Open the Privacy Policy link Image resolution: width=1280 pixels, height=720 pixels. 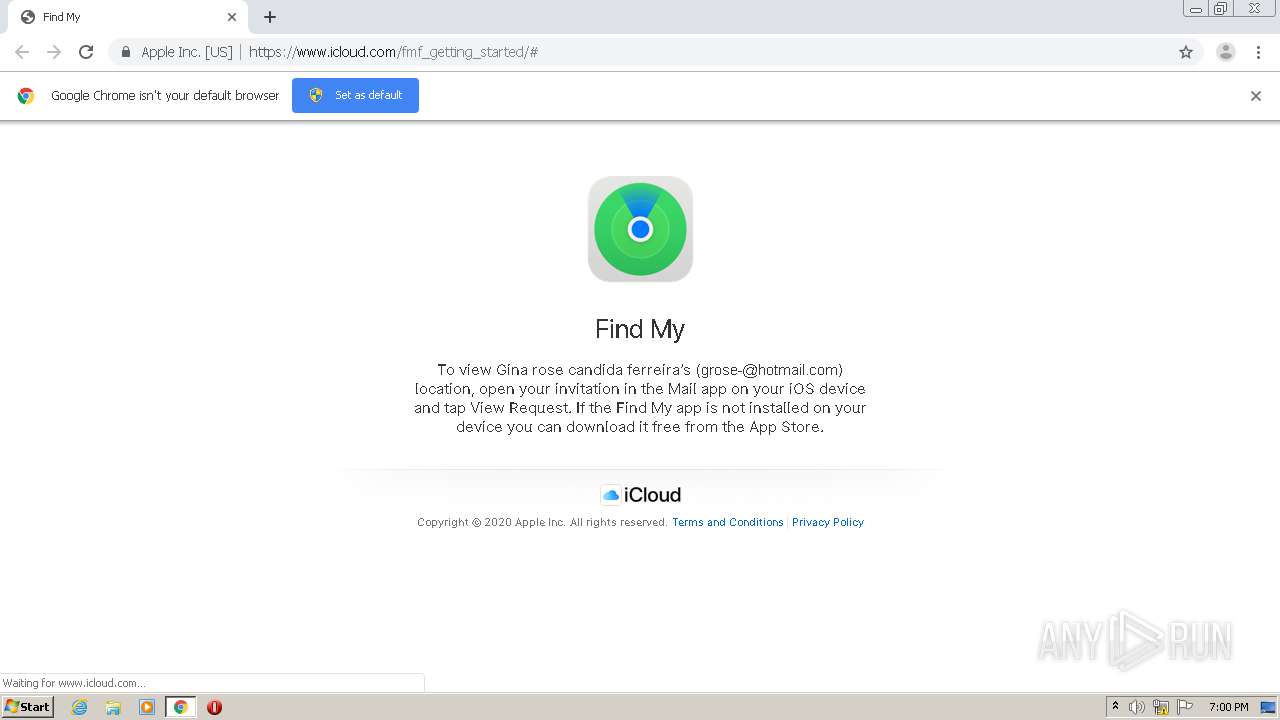pos(828,522)
